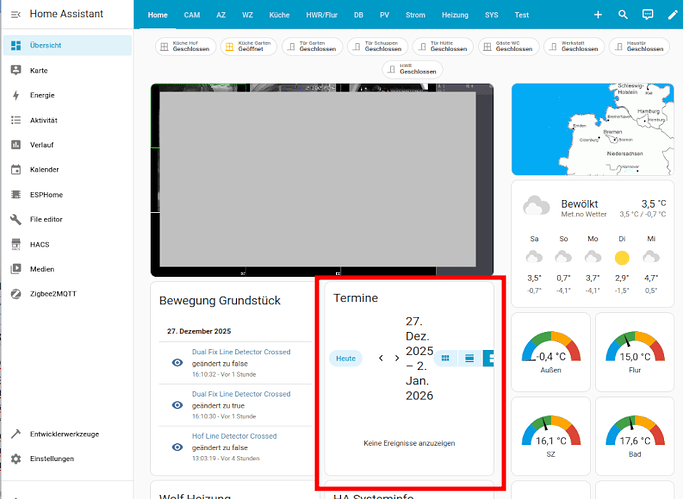This screenshot has width=683, height=499.
Task: Switch to the Strom tab
Action: [415, 15]
